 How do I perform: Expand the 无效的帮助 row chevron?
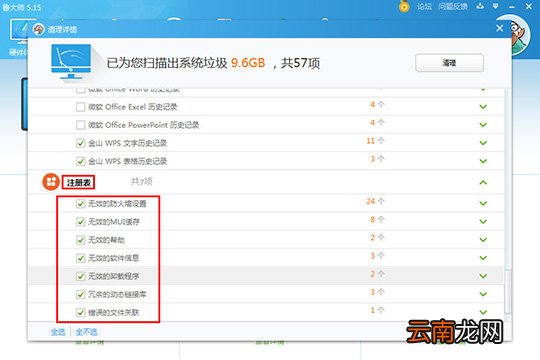[483, 240]
